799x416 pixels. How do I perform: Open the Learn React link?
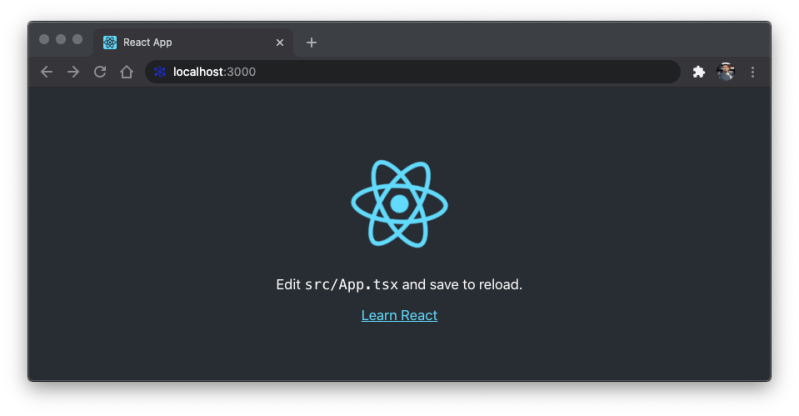click(x=400, y=316)
